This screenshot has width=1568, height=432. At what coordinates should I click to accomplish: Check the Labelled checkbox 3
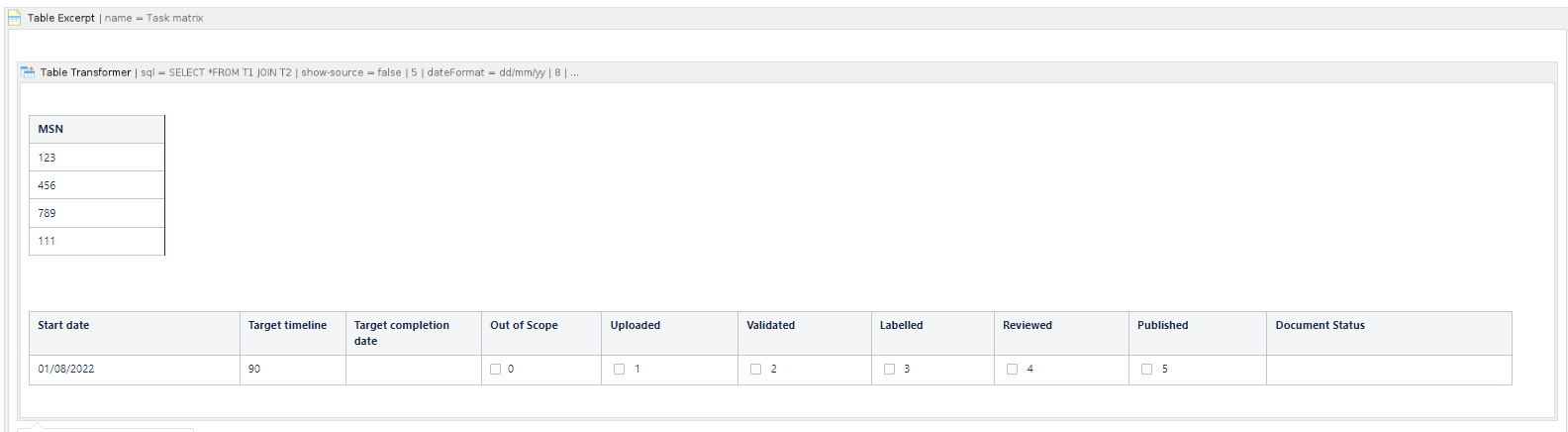tap(890, 370)
